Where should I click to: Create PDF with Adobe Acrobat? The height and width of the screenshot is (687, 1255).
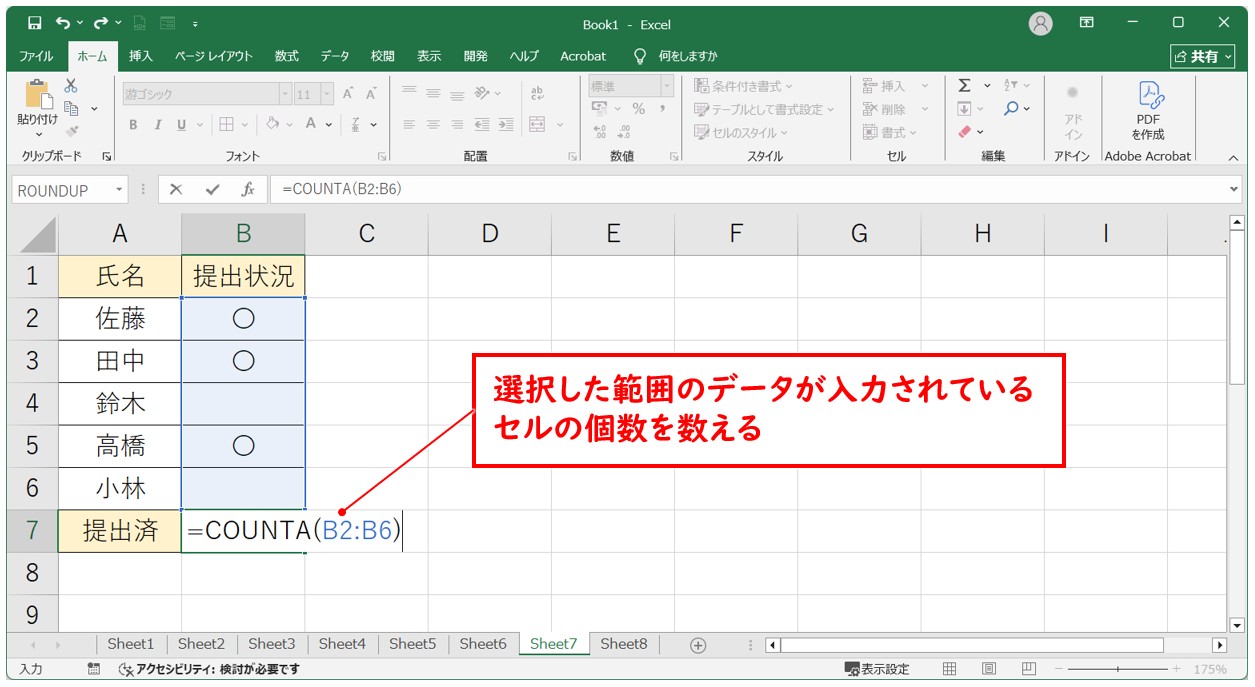(1148, 111)
